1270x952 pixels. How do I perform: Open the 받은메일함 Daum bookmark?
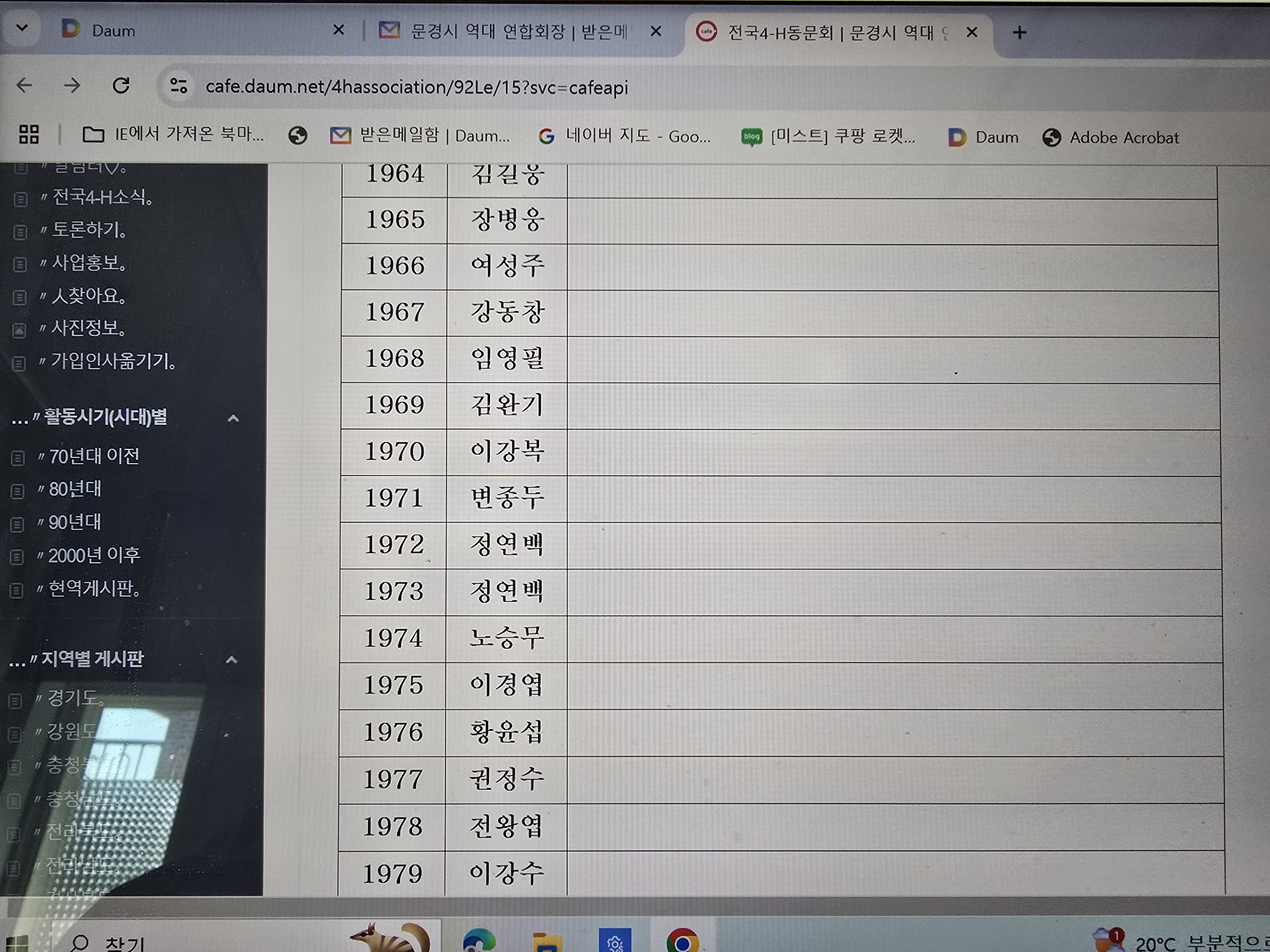[420, 136]
